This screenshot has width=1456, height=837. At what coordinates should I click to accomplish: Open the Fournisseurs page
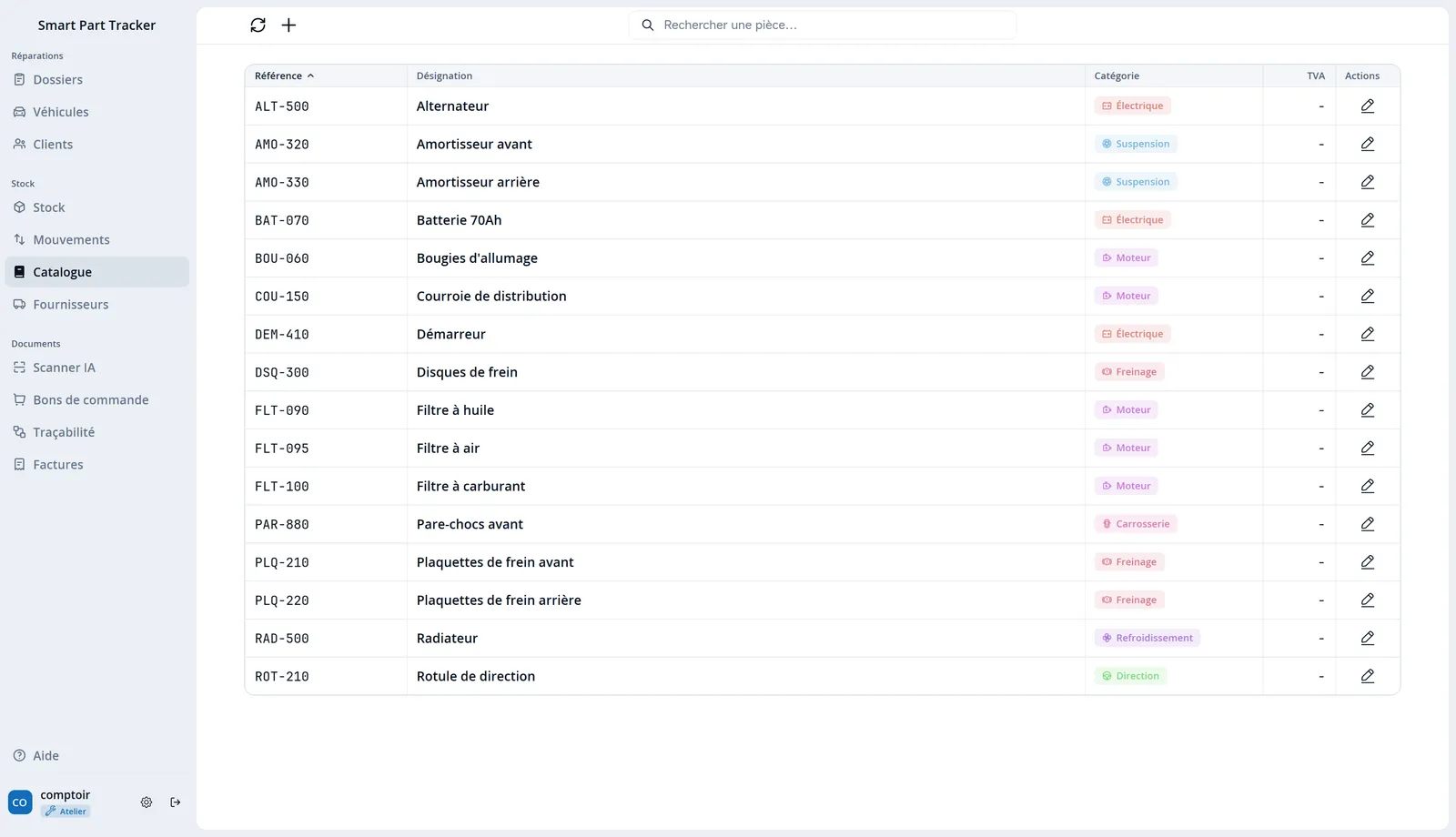pos(97,305)
